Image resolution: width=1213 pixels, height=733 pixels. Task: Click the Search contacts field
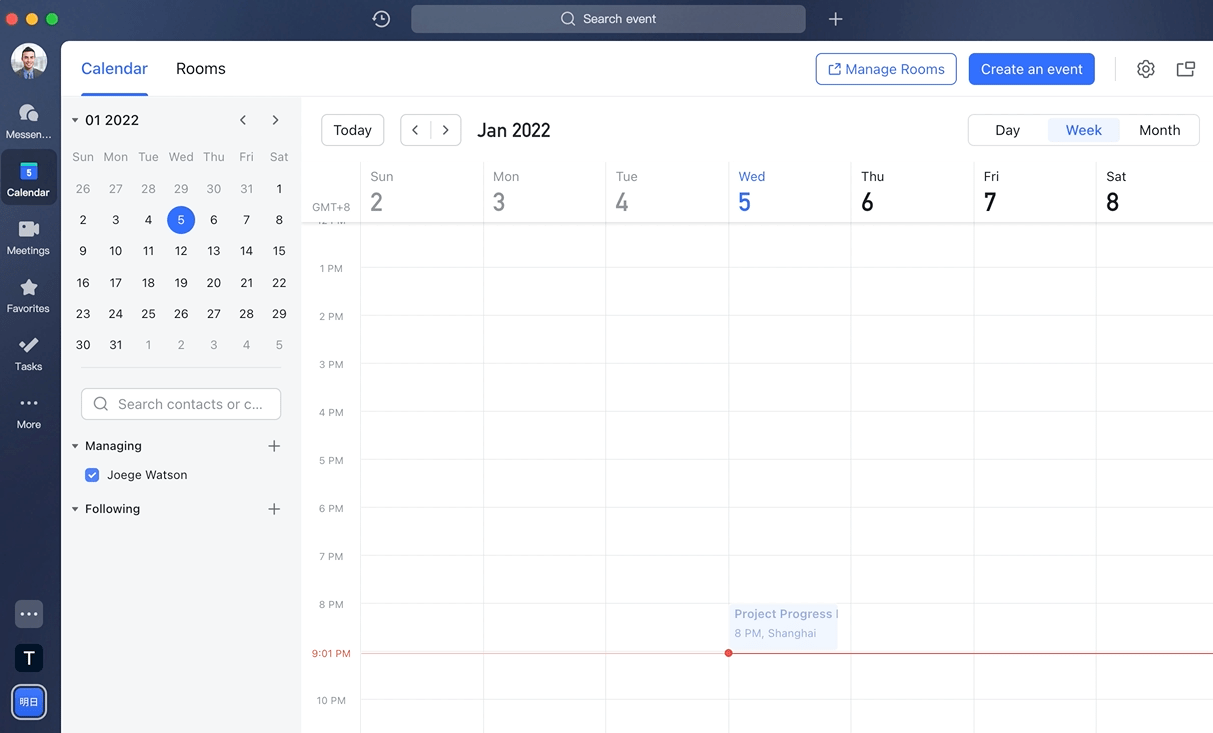coord(181,404)
